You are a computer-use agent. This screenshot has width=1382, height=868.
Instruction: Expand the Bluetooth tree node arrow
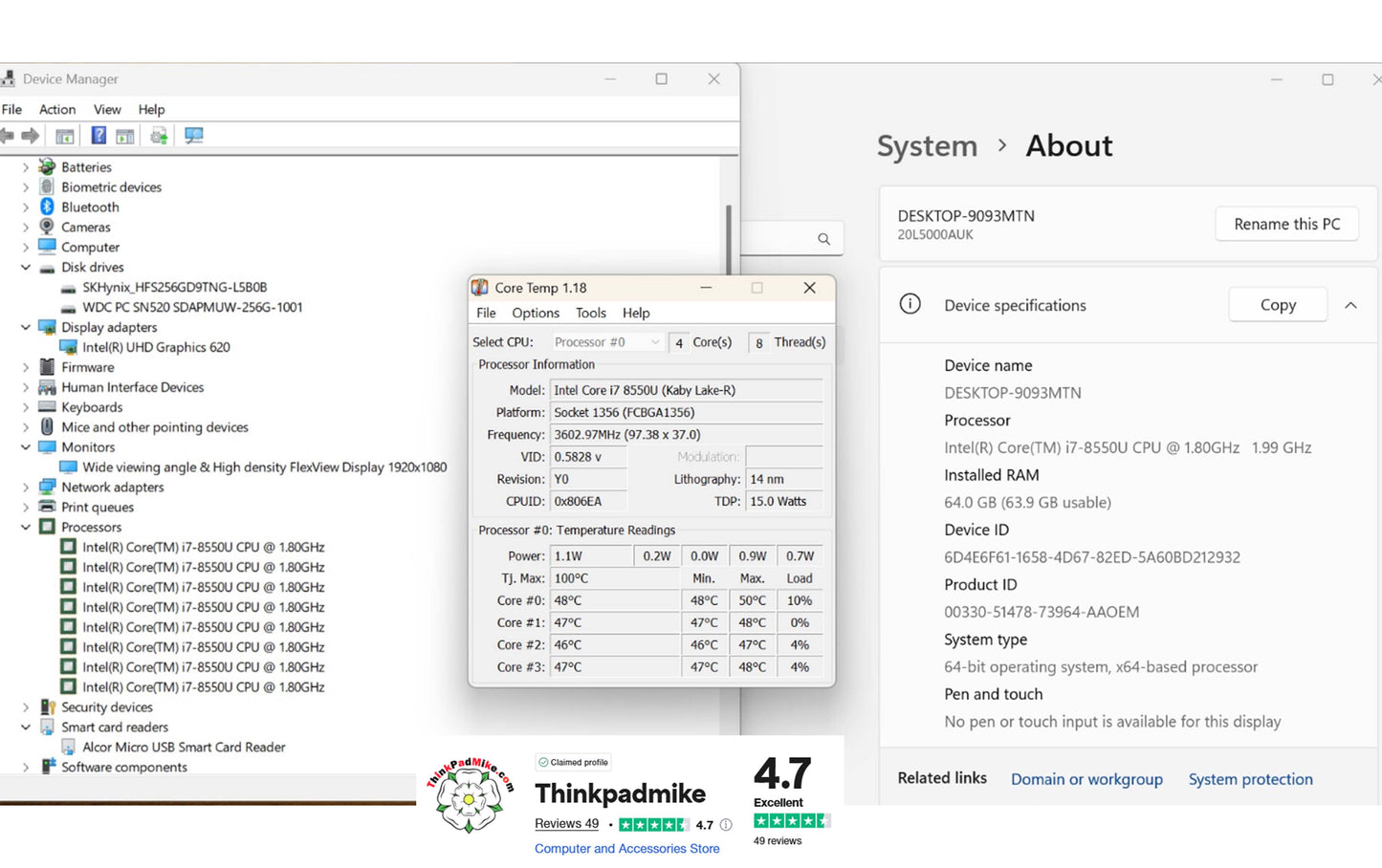[26, 206]
